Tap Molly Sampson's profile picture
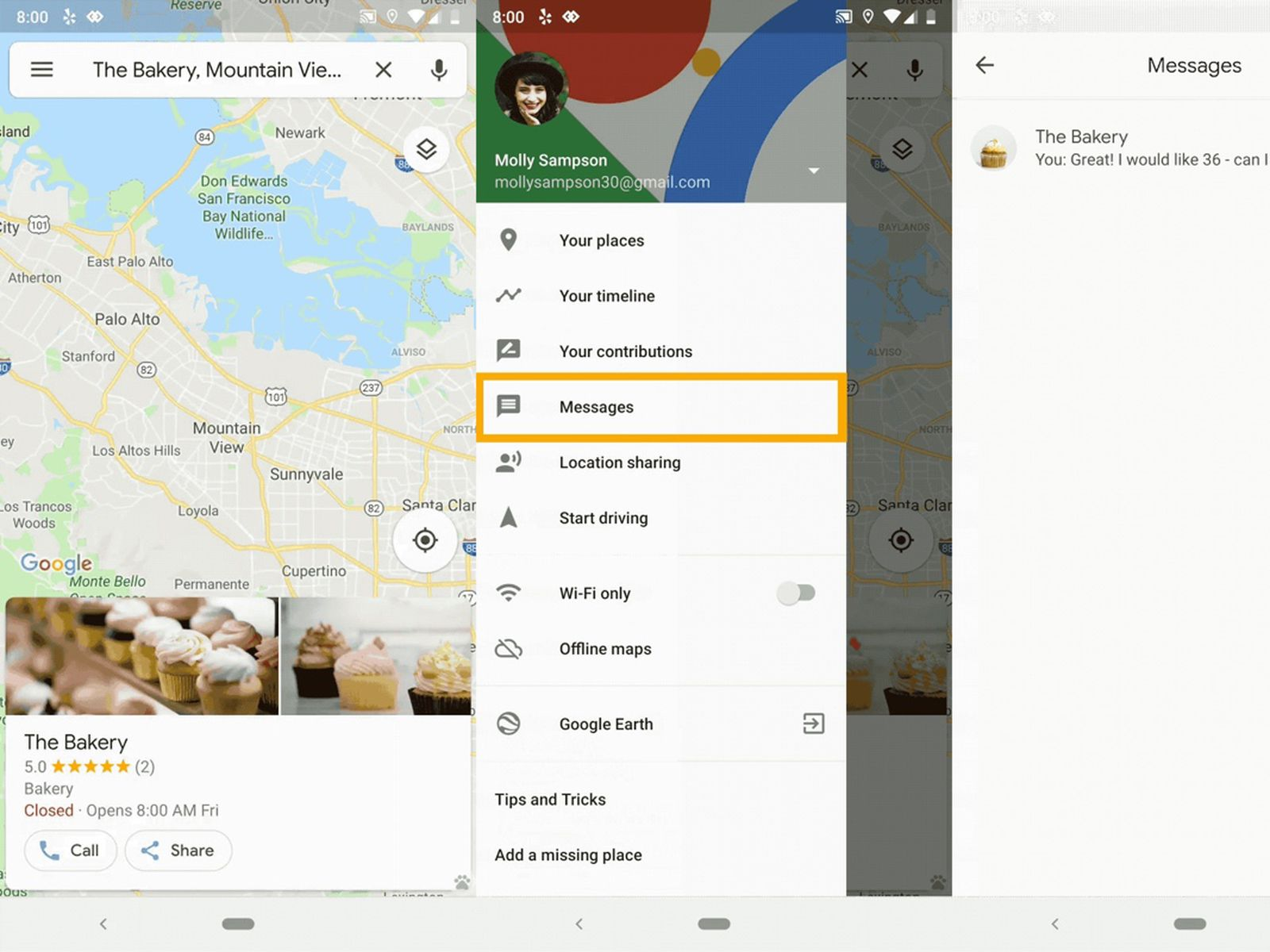 pos(530,90)
